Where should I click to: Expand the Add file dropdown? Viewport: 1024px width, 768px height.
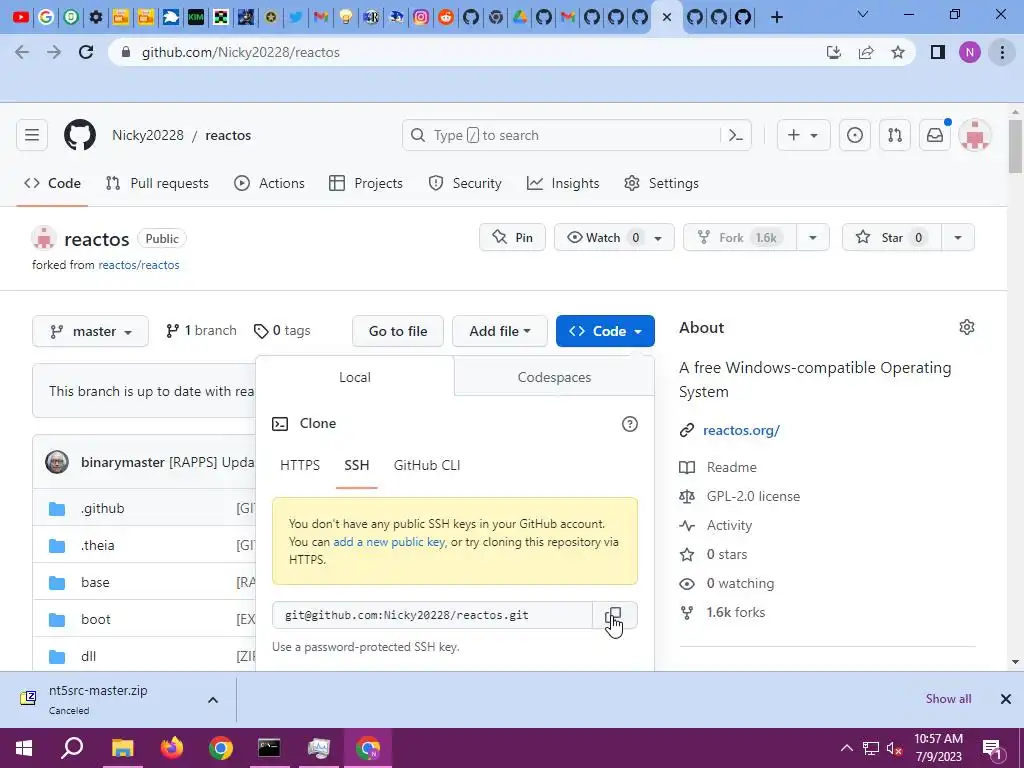(x=500, y=331)
